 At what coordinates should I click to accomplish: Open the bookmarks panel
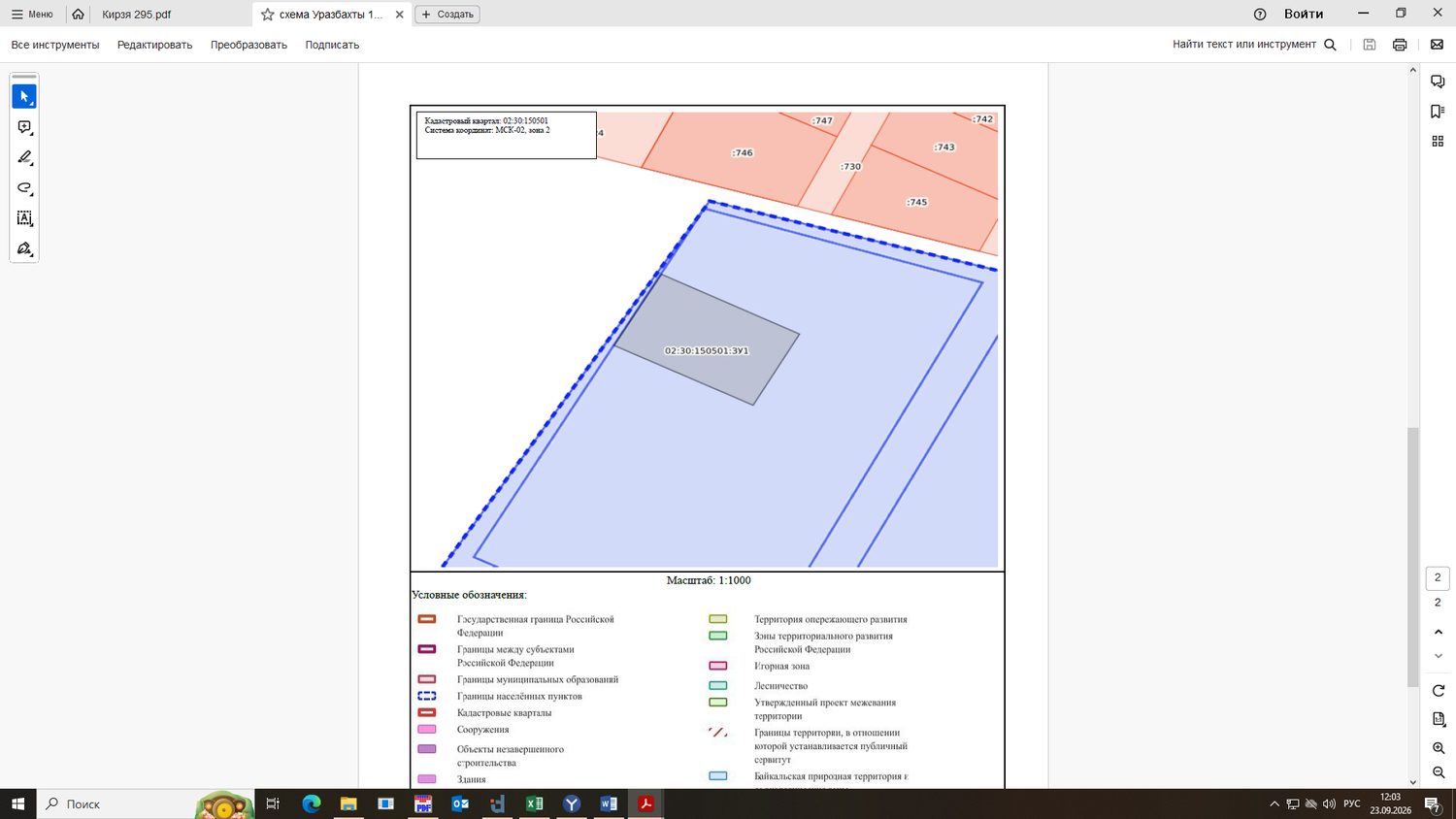[1438, 112]
